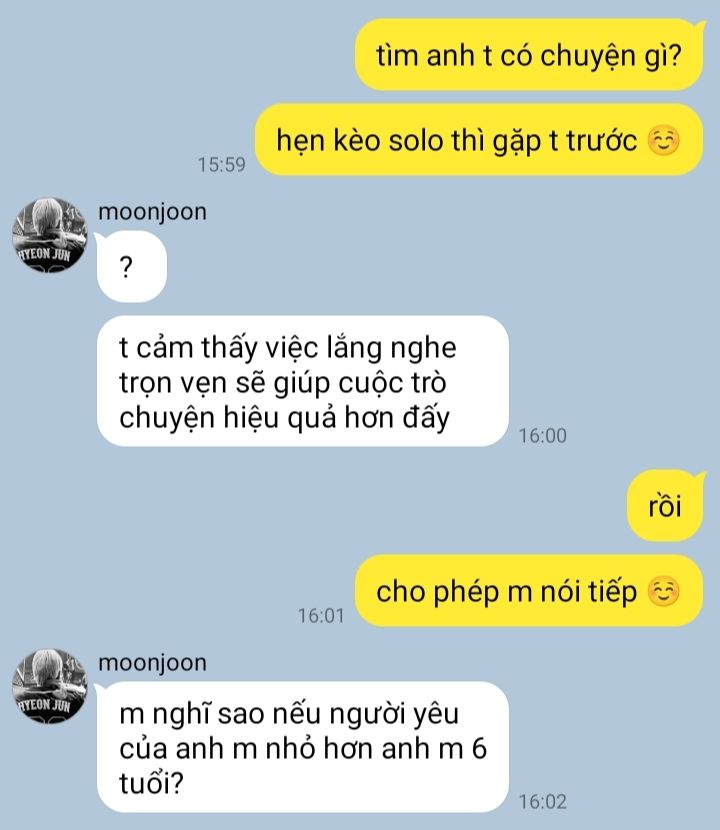
Task: Click the word 'tuổi?' in last message
Action: pos(151,784)
